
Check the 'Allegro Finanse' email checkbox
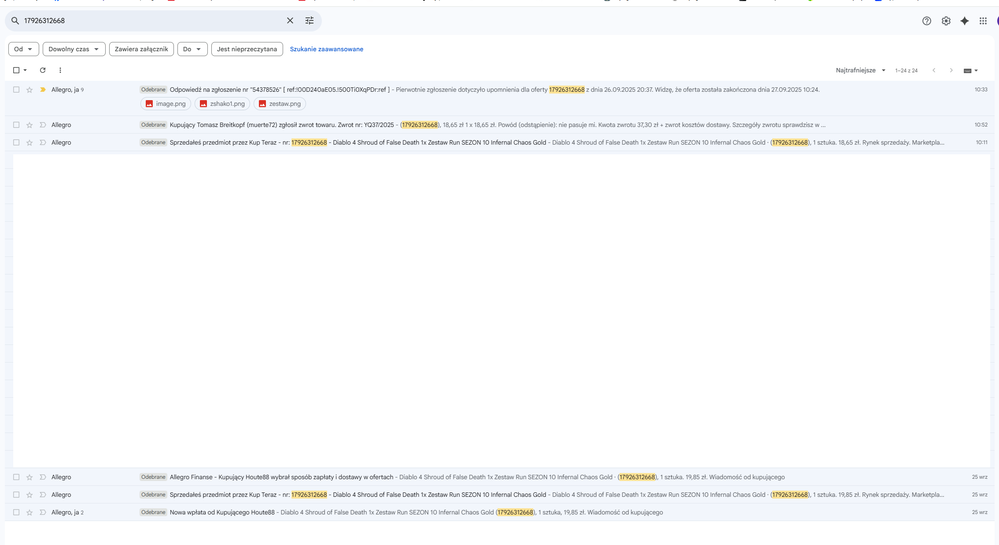click(x=16, y=477)
